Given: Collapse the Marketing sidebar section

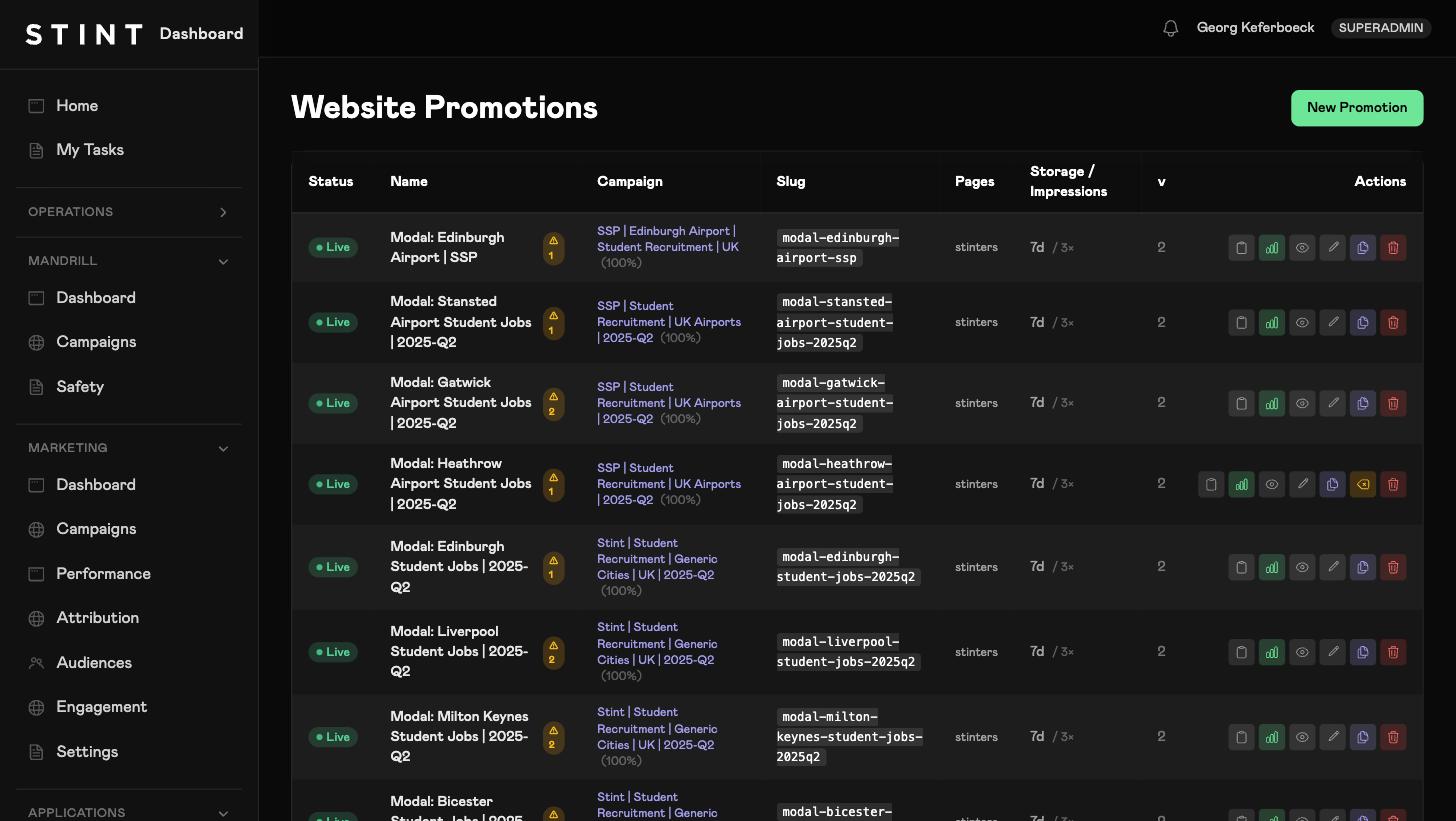Looking at the screenshot, I should [x=129, y=448].
